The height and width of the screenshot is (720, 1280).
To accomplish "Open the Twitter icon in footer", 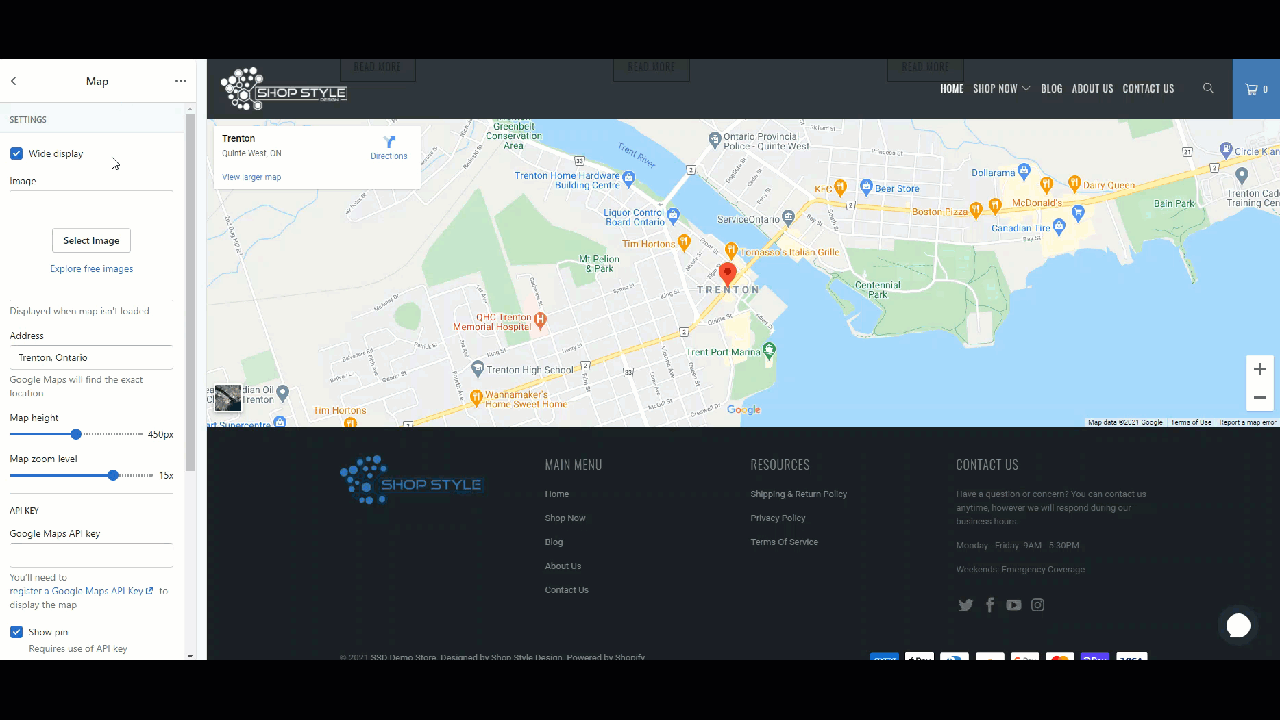I will [966, 605].
